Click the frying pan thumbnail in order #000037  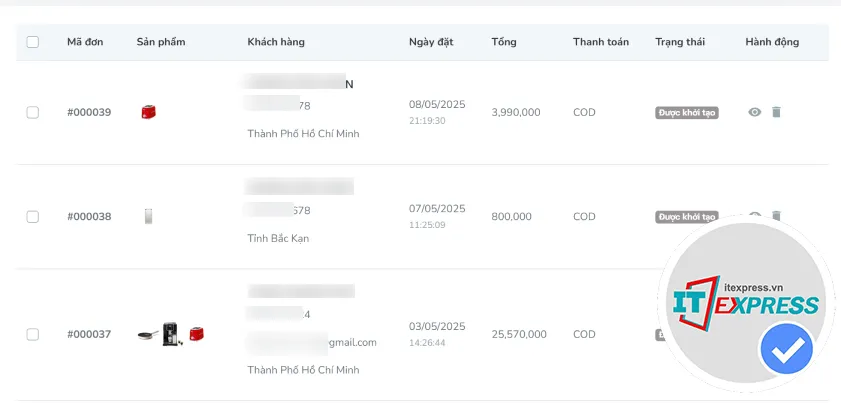[149, 335]
